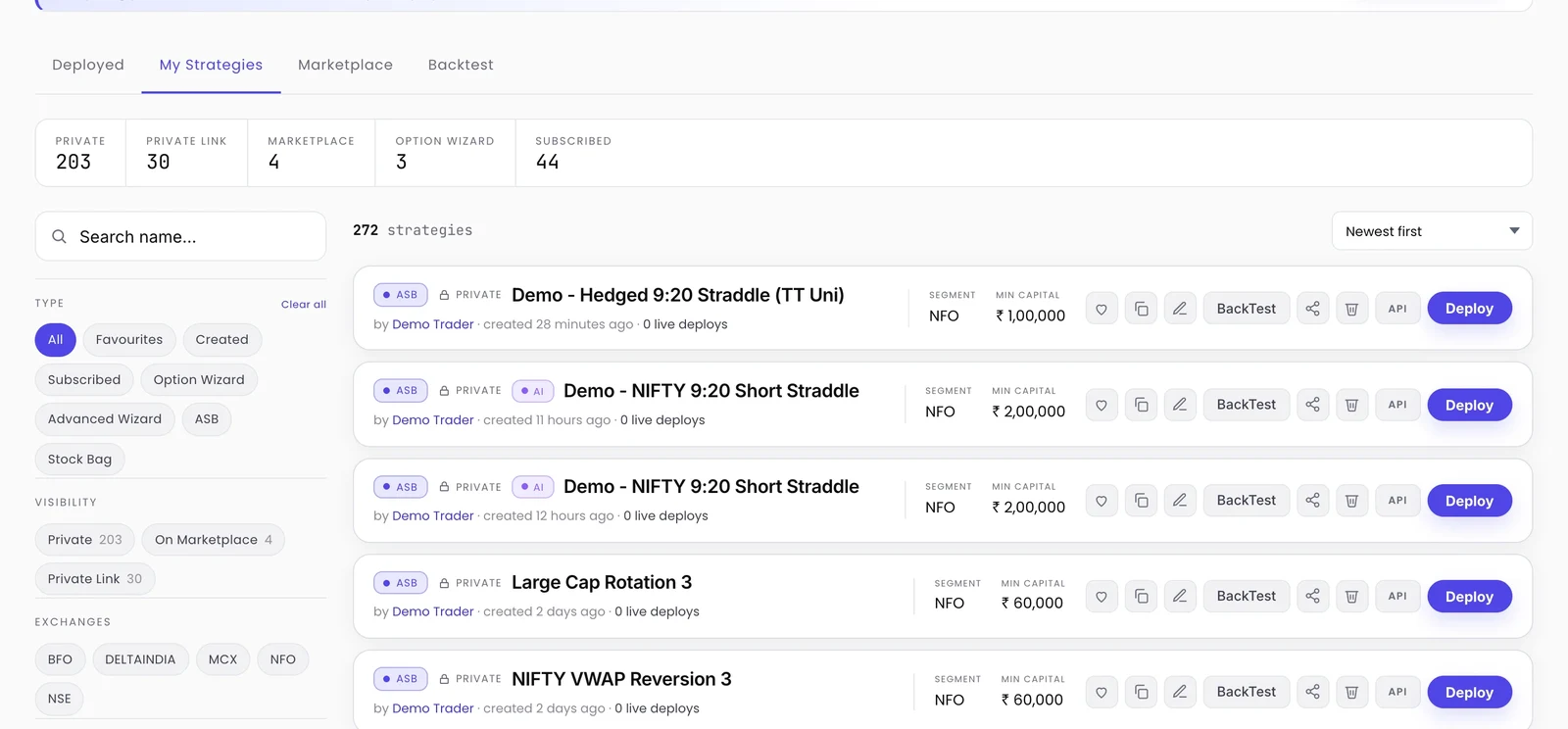
Task: Select the My Strategies tab
Action: pos(211,65)
